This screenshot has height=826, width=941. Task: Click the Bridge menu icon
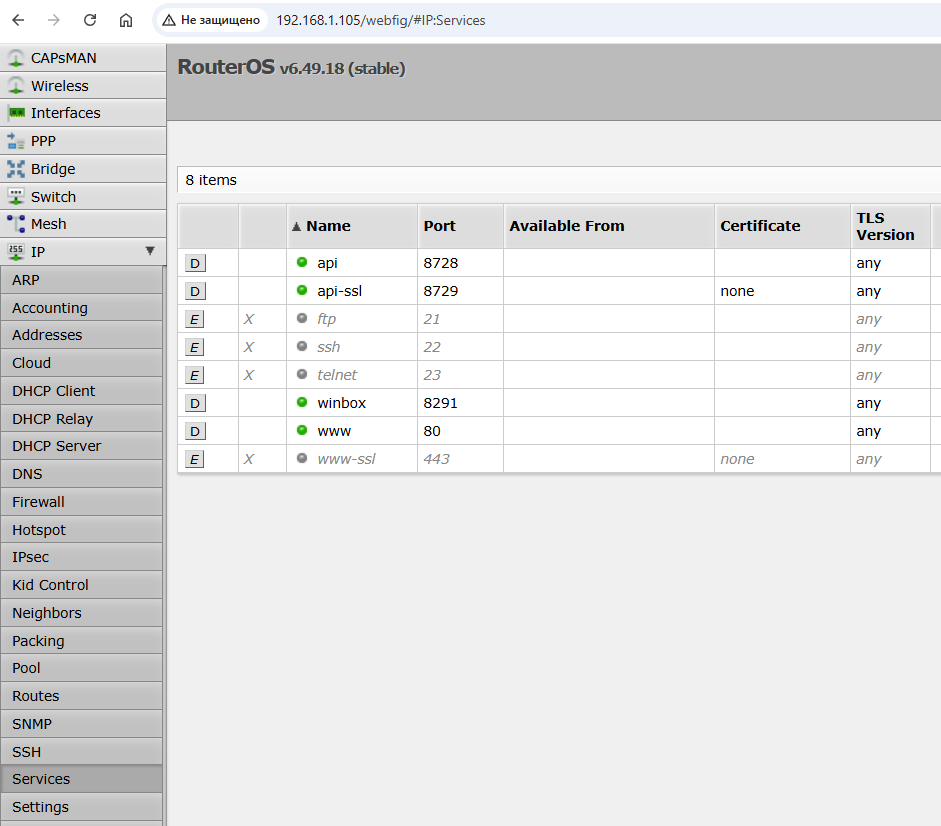(16, 169)
